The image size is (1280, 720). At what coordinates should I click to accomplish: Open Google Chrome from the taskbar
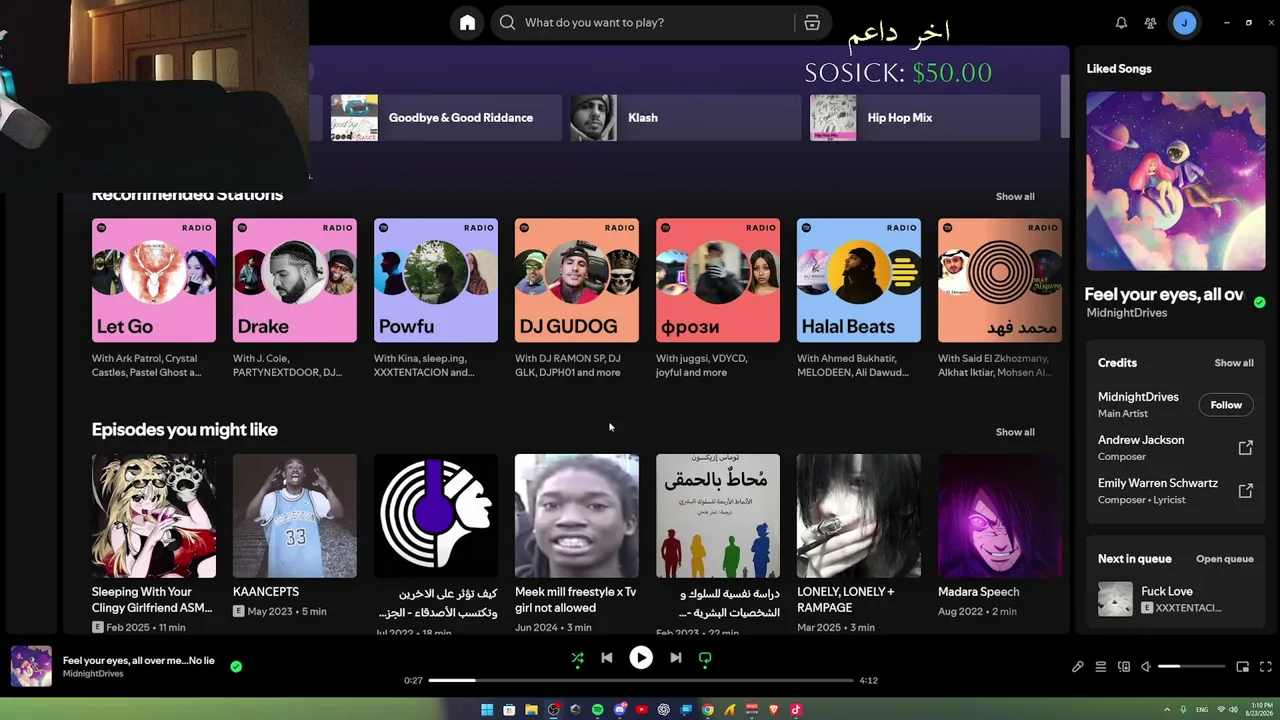click(x=707, y=710)
